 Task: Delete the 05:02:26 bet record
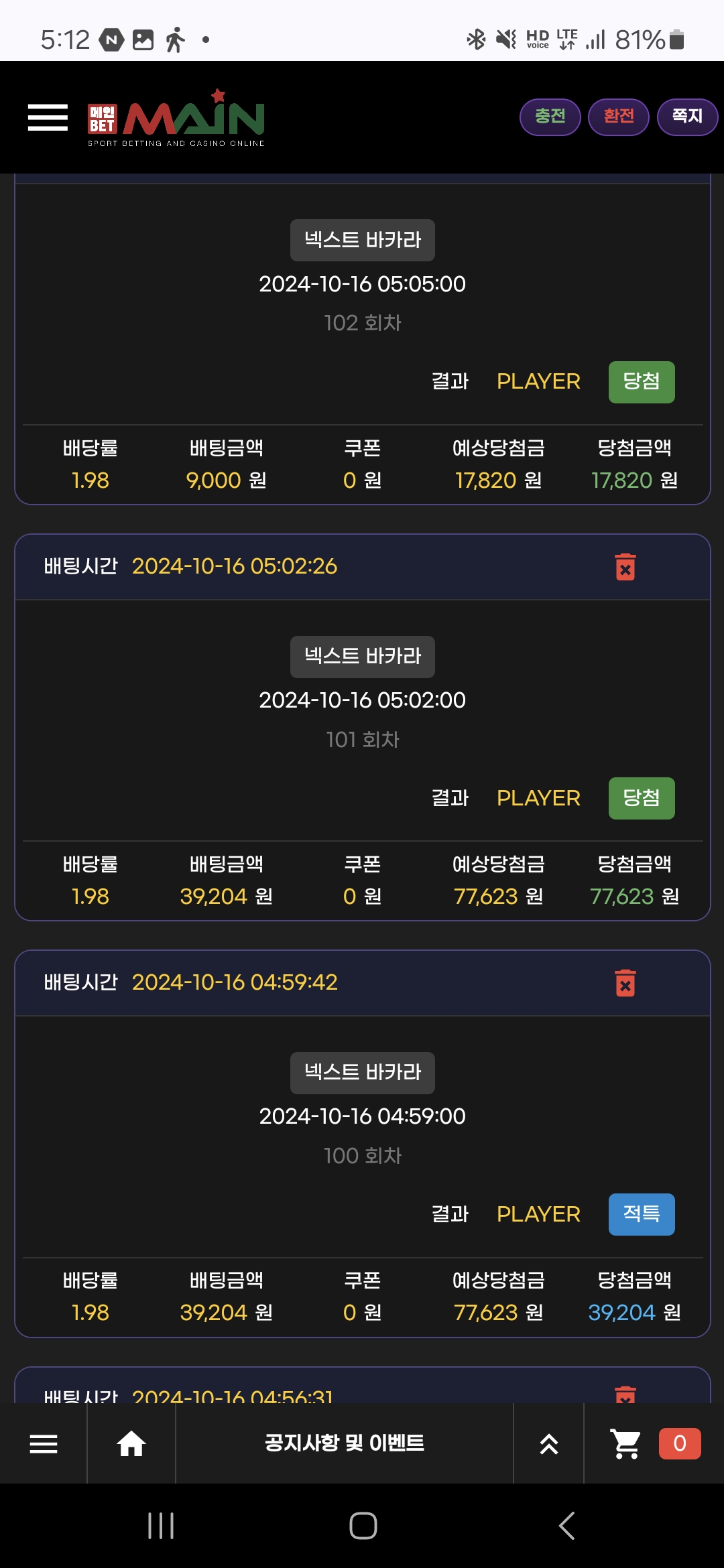(625, 567)
